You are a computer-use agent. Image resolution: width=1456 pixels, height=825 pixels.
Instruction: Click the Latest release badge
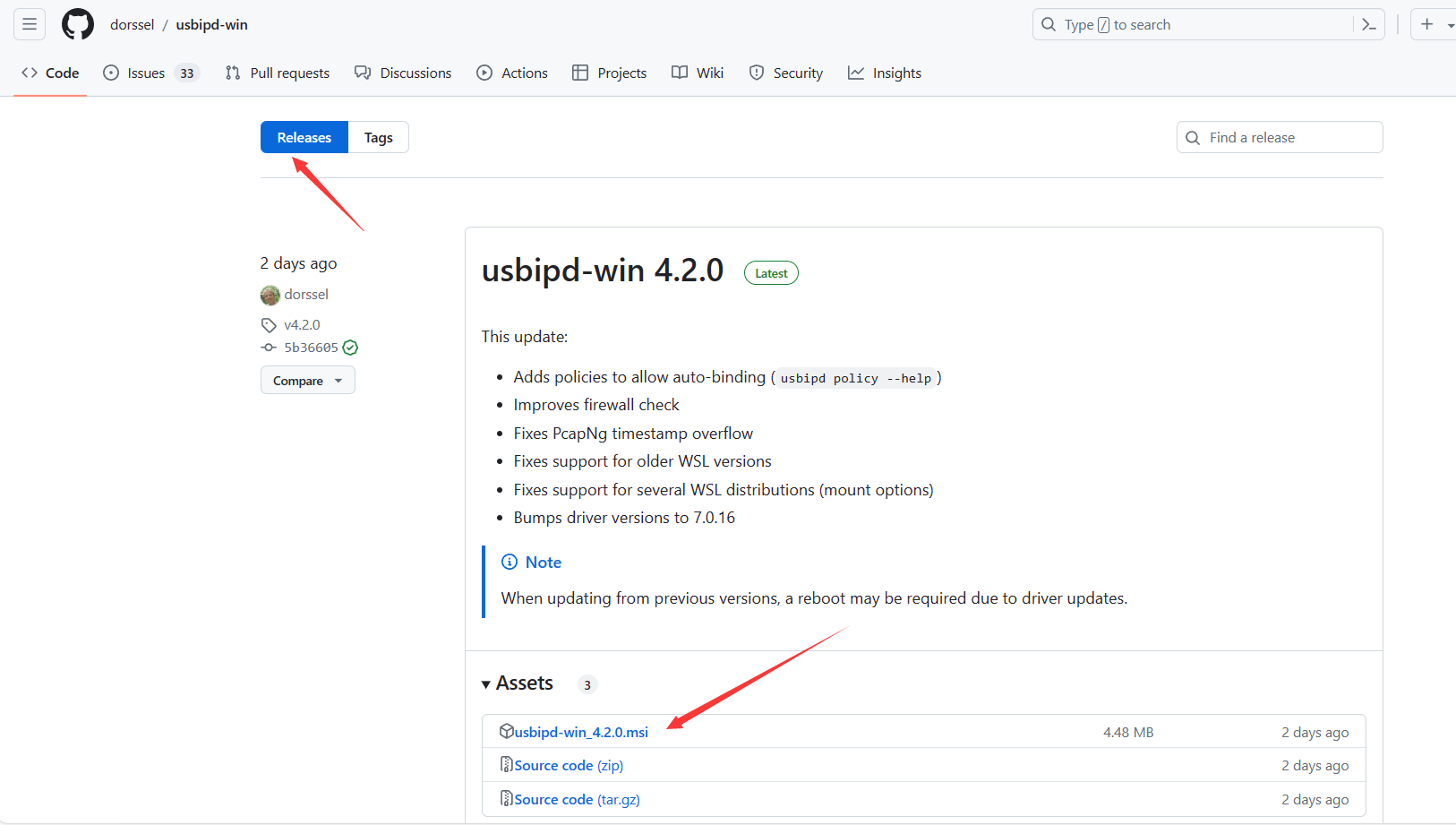point(770,272)
